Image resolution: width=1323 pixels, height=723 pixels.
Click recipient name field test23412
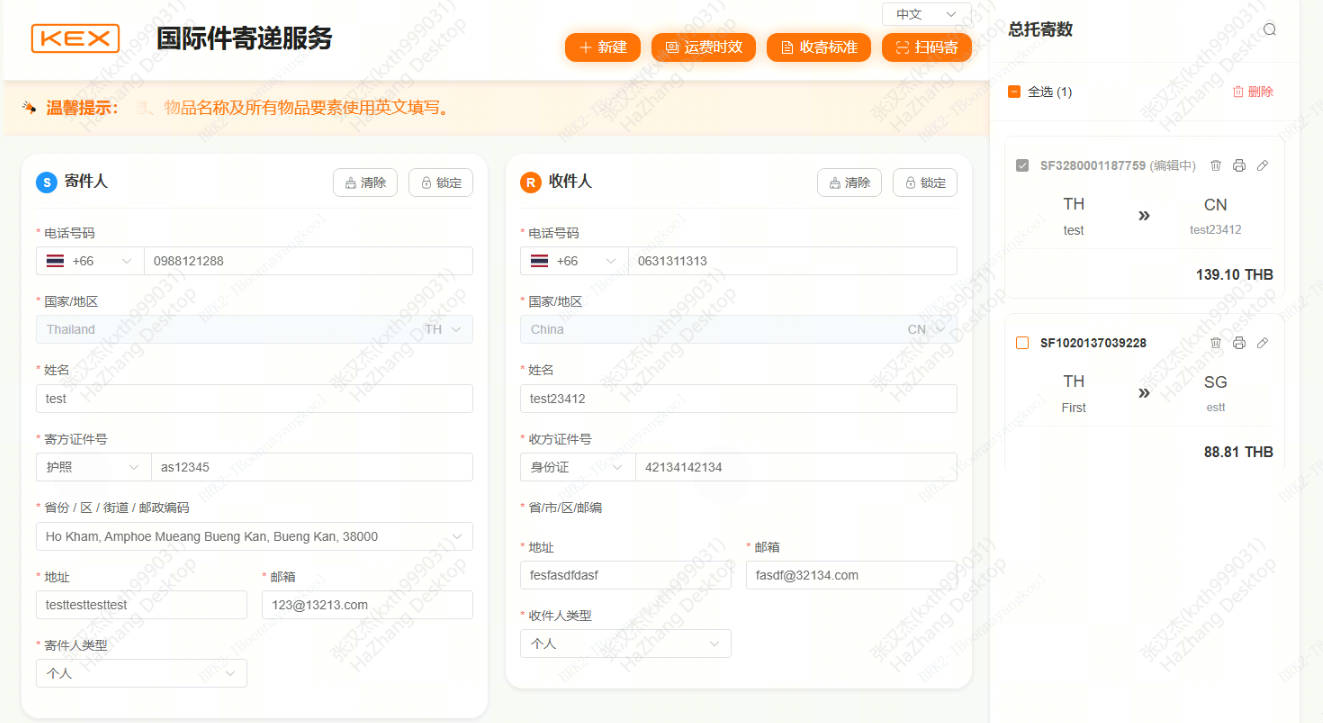coord(738,399)
